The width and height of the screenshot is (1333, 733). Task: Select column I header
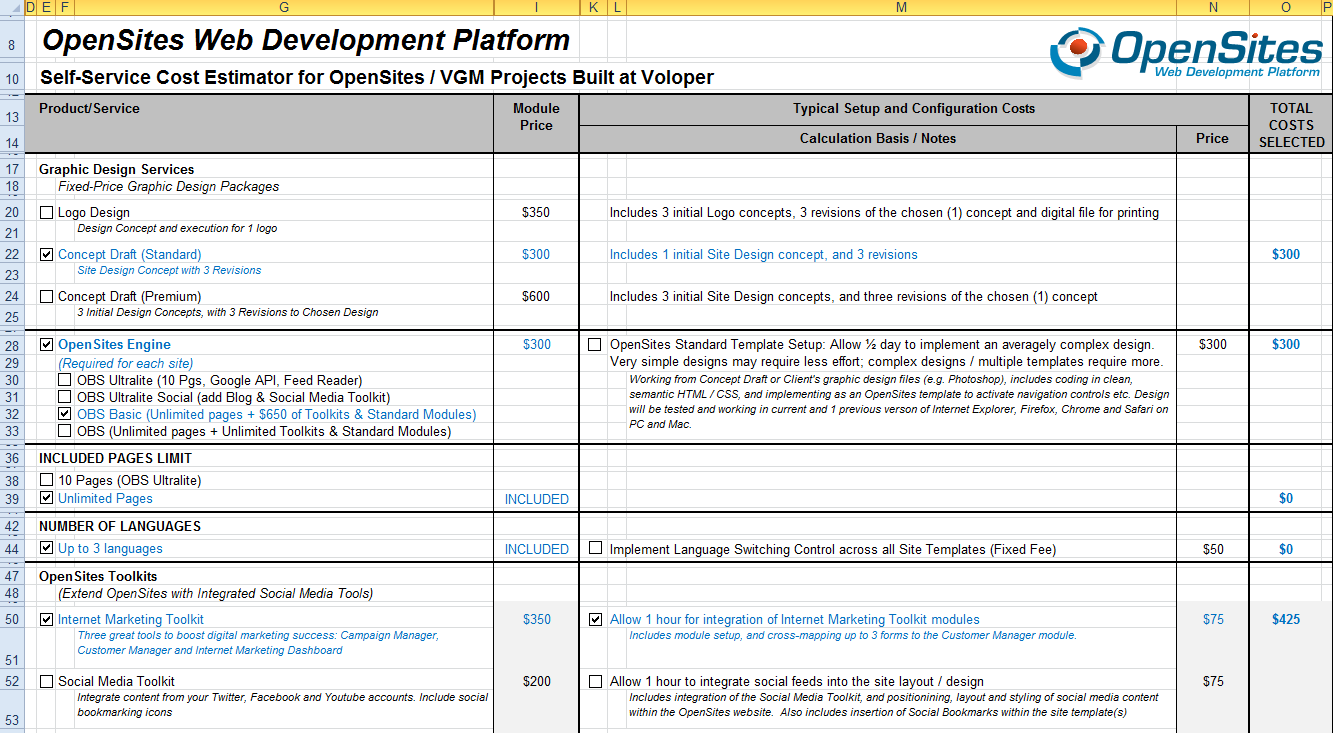click(536, 7)
